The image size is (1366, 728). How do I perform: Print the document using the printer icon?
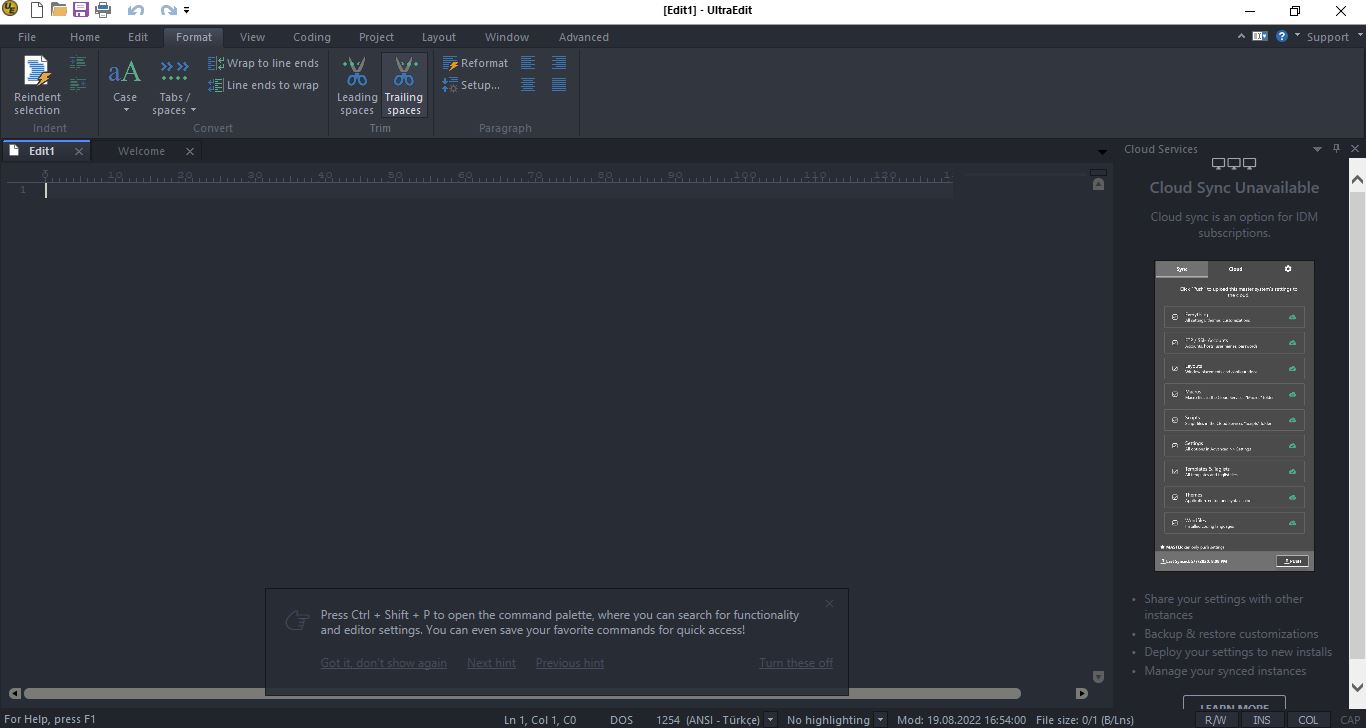[x=102, y=11]
